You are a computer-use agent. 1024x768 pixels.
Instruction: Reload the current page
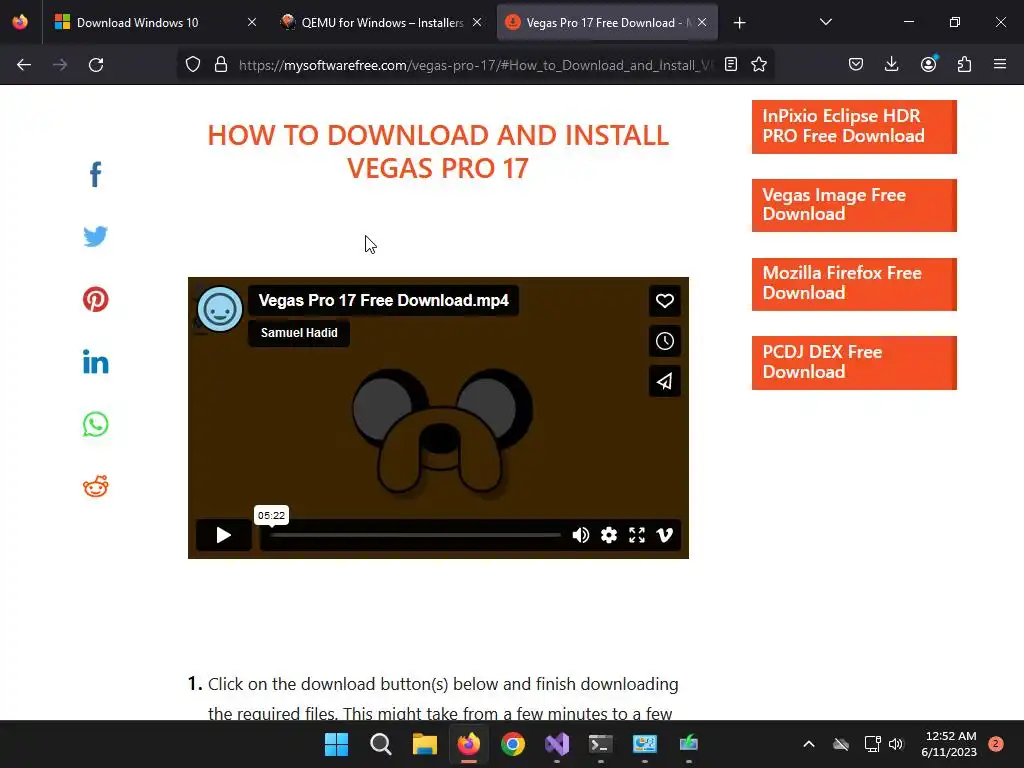click(x=96, y=65)
